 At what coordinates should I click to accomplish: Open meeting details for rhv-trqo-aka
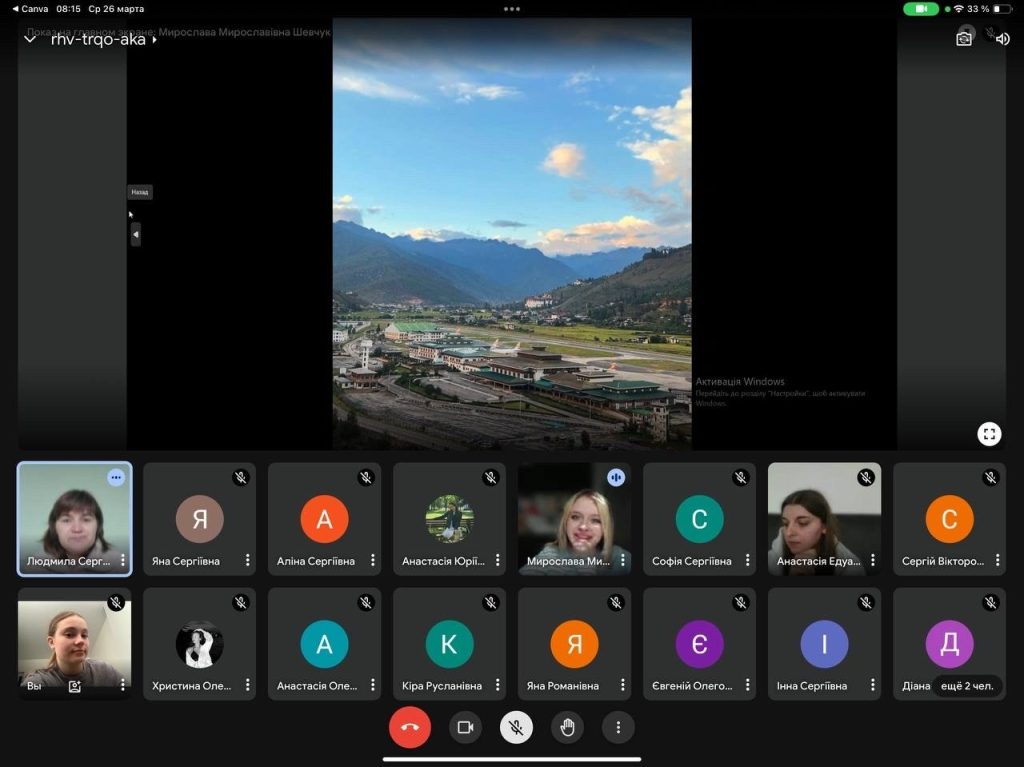(104, 40)
